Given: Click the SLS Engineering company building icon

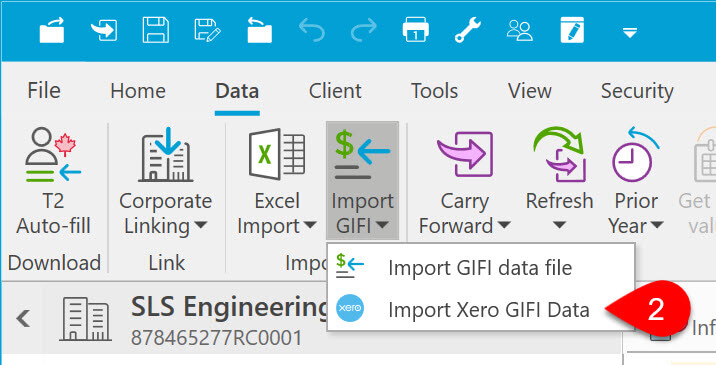Looking at the screenshot, I should (85, 318).
